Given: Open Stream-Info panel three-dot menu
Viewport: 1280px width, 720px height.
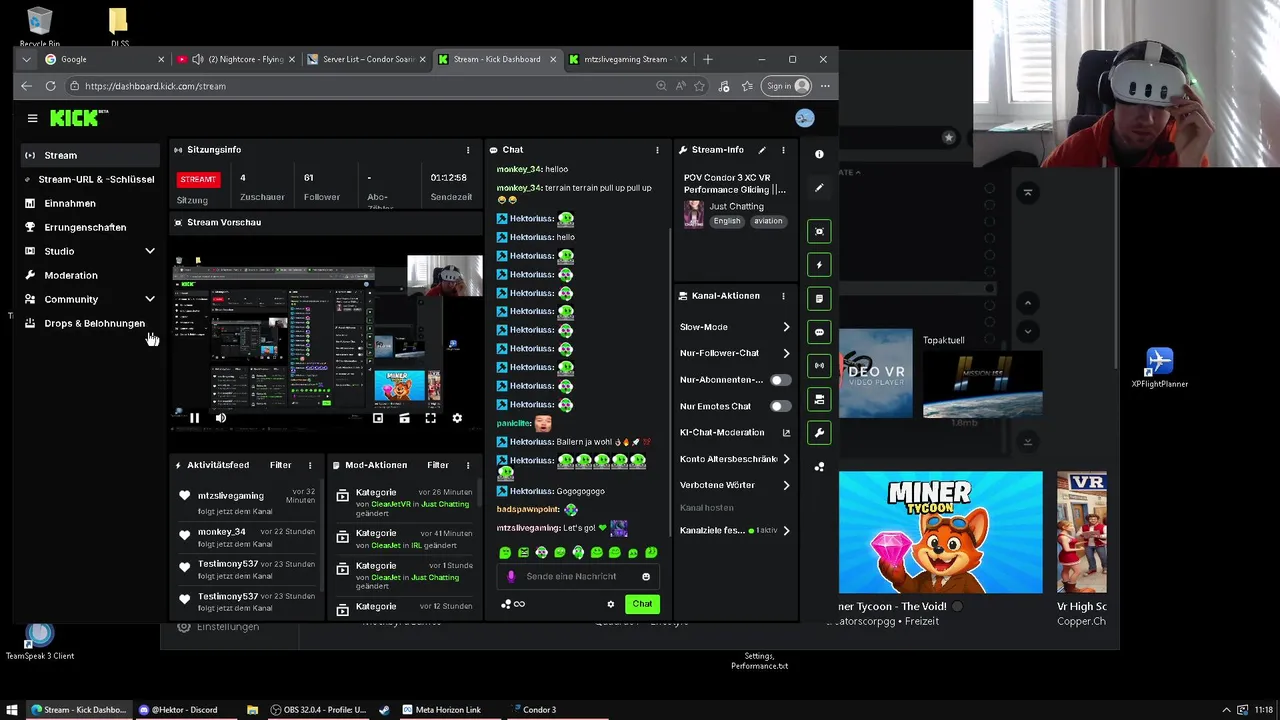Looking at the screenshot, I should (783, 150).
